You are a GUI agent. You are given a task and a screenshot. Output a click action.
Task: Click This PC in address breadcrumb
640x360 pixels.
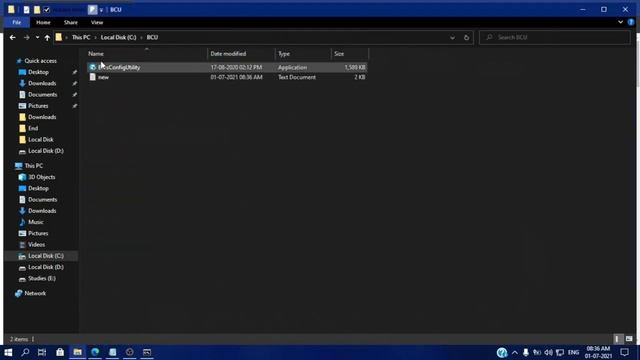coord(81,37)
